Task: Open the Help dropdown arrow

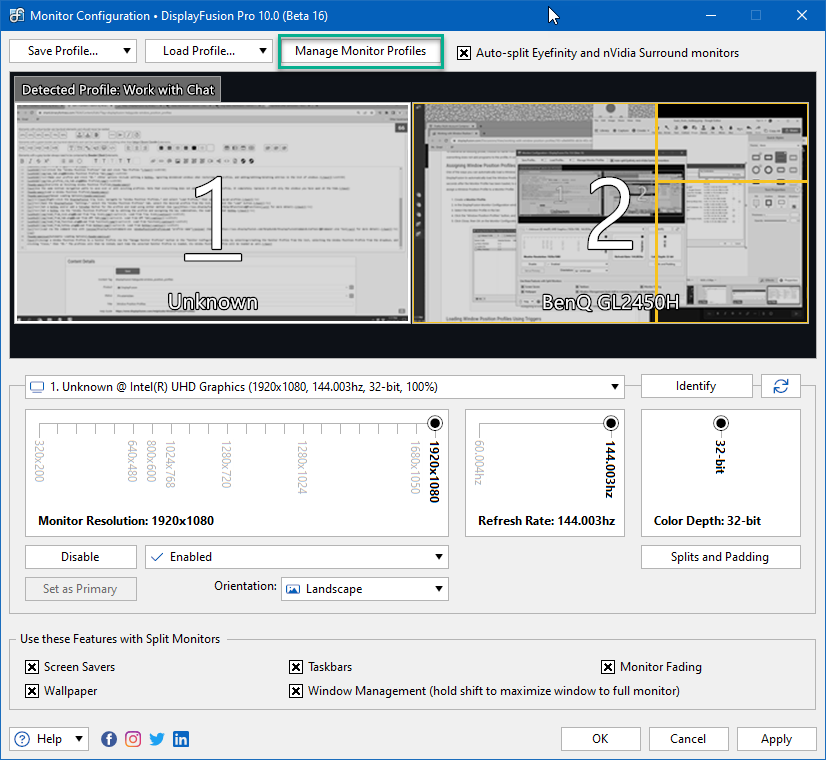Action: tap(78, 738)
